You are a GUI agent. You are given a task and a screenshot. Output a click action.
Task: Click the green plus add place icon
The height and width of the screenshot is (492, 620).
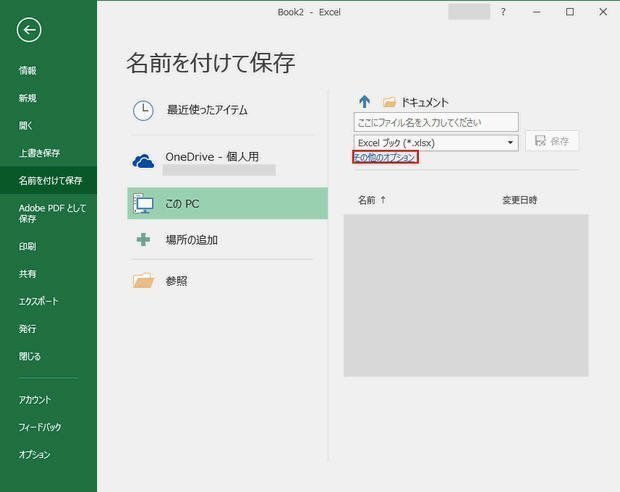click(x=143, y=240)
